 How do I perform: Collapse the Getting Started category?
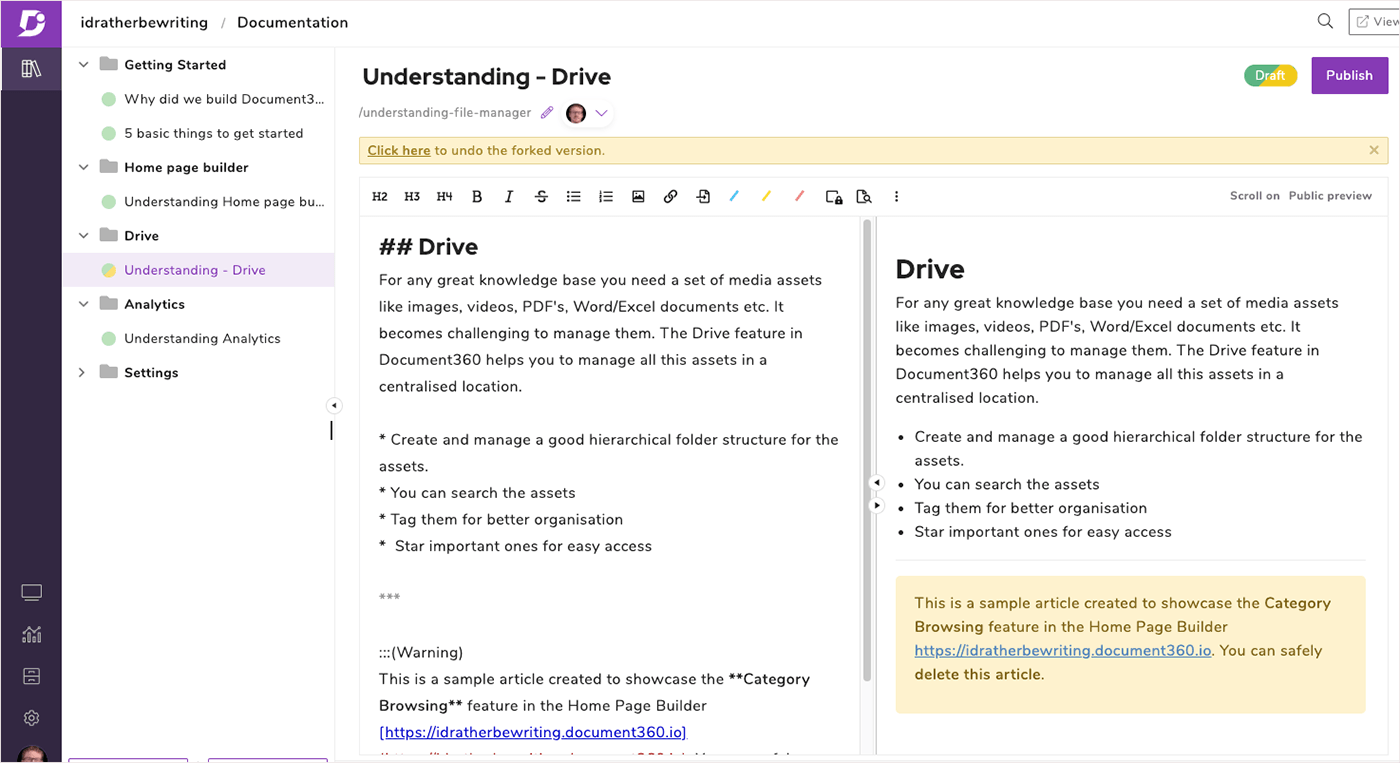tap(83, 64)
